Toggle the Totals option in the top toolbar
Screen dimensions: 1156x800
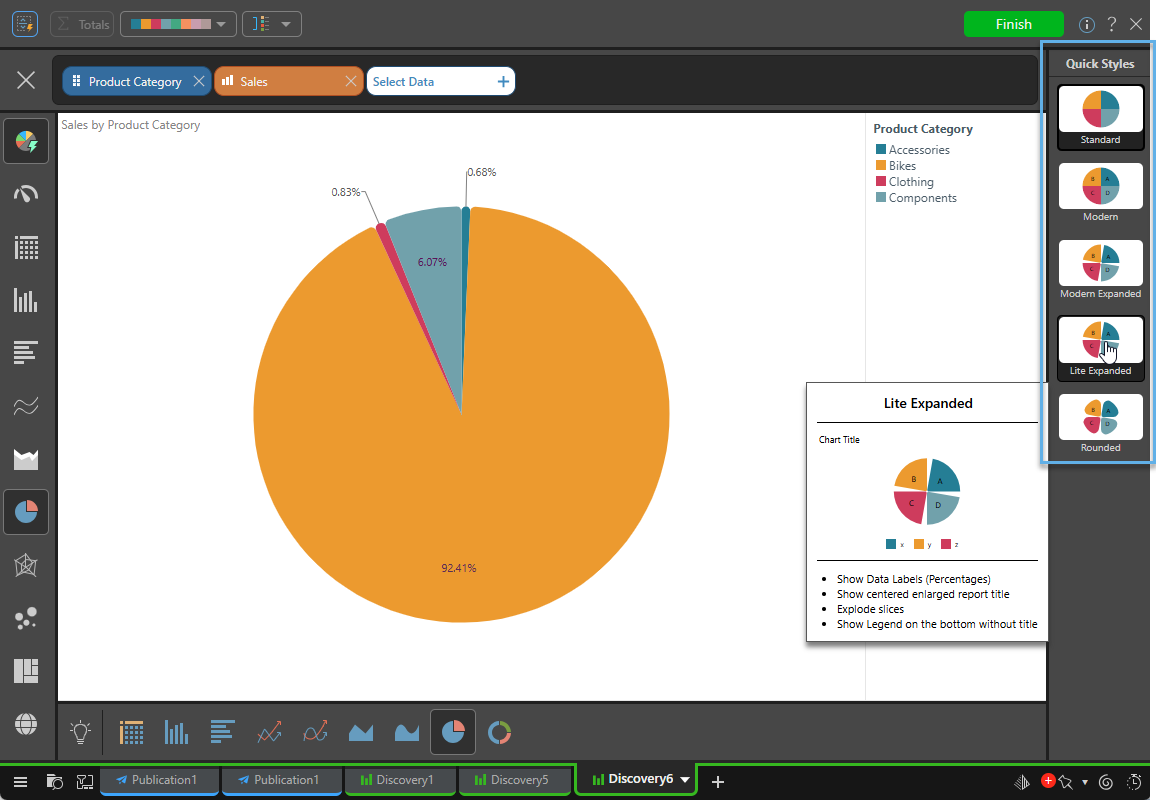tap(82, 23)
